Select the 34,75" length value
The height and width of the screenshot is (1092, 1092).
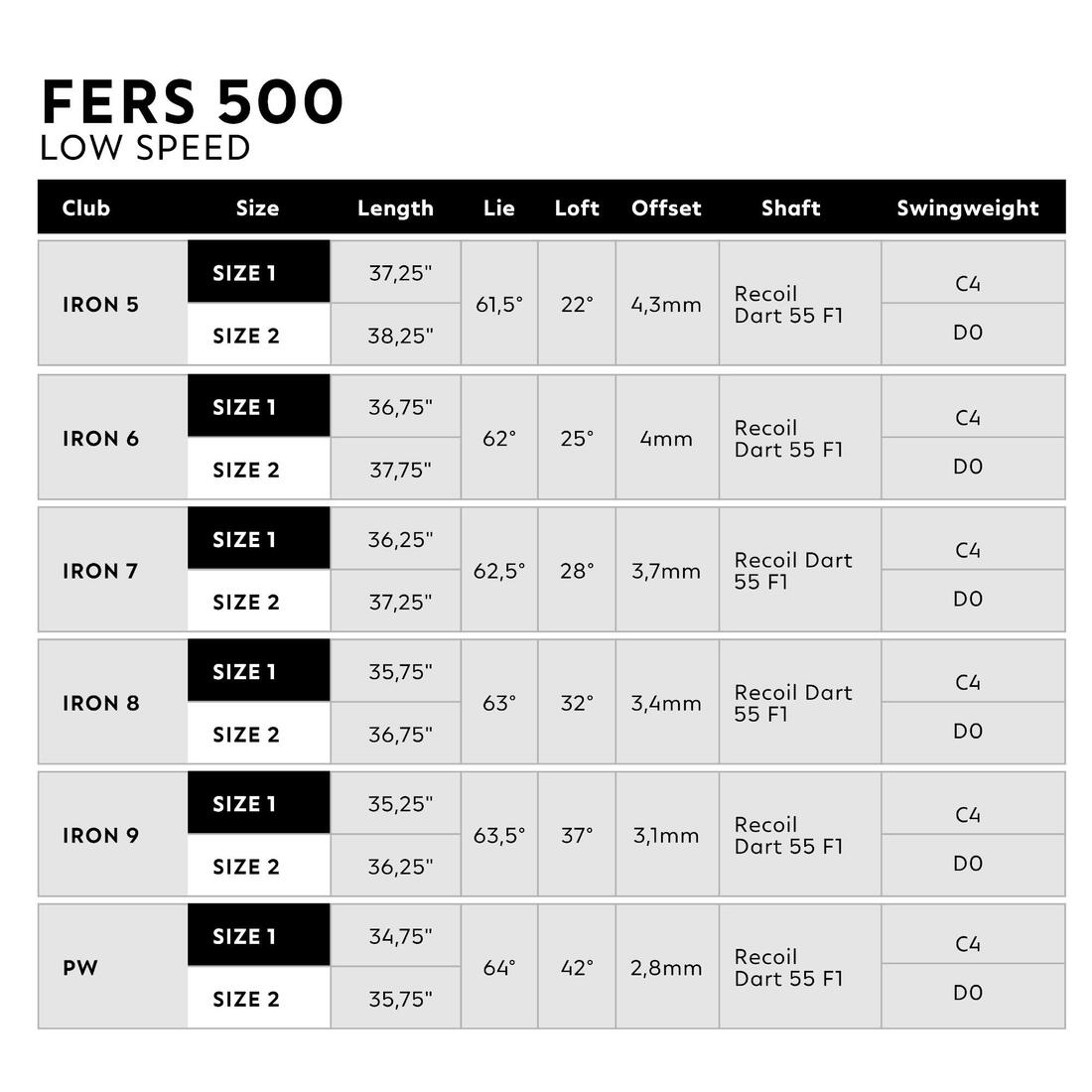pyautogui.click(x=400, y=936)
